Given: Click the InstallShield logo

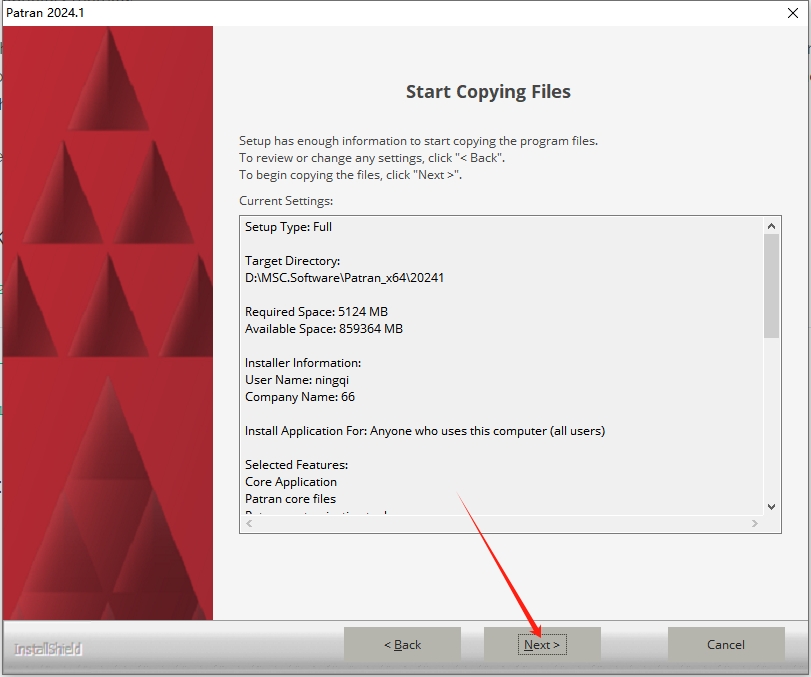Looking at the screenshot, I should coord(48,649).
